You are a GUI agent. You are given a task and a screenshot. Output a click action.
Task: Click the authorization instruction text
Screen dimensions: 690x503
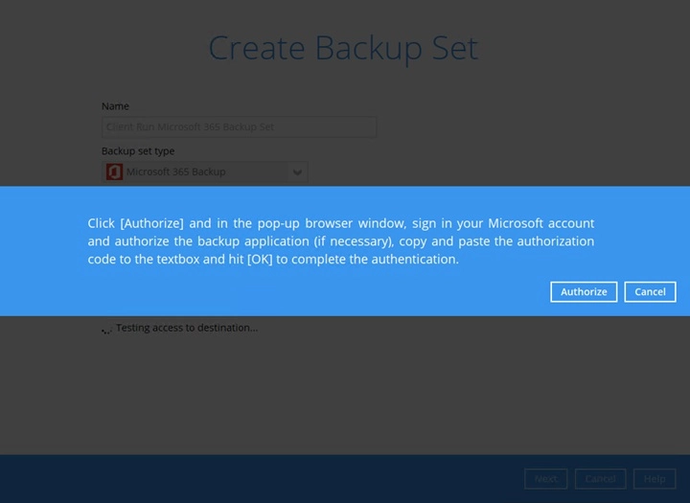pyautogui.click(x=341, y=241)
